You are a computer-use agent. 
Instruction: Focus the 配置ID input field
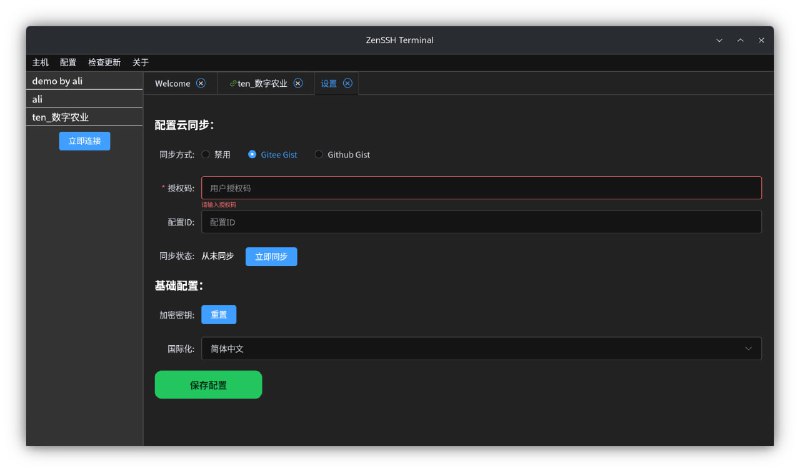tap(481, 222)
